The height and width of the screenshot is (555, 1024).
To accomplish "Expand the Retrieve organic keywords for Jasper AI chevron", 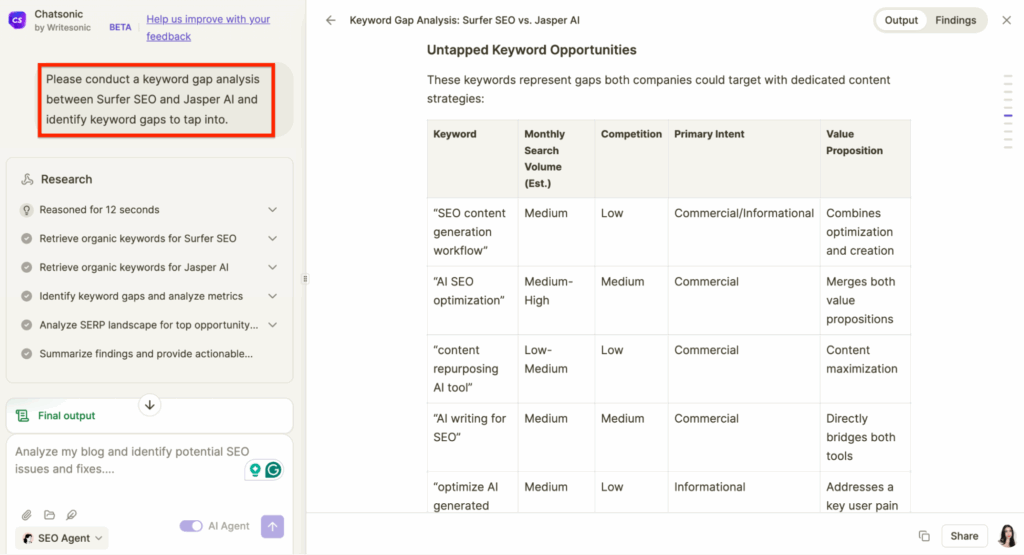I will click(272, 267).
